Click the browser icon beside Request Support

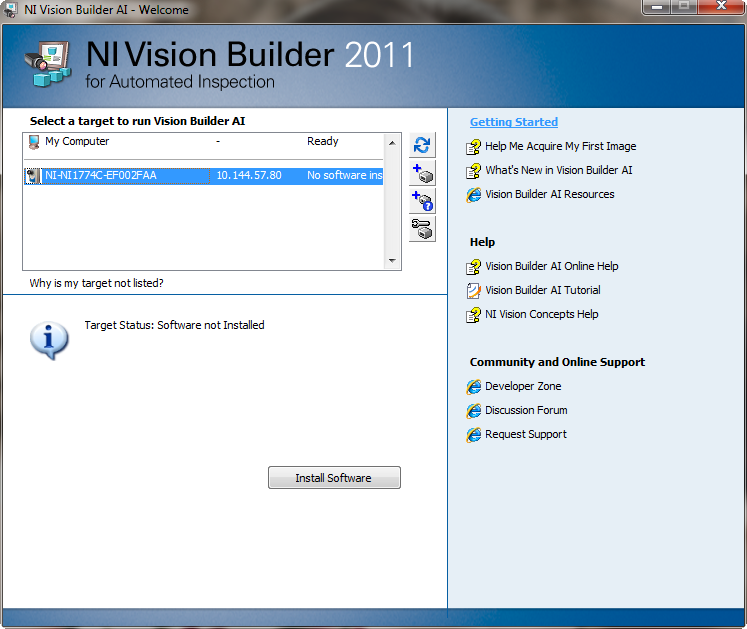click(x=474, y=435)
